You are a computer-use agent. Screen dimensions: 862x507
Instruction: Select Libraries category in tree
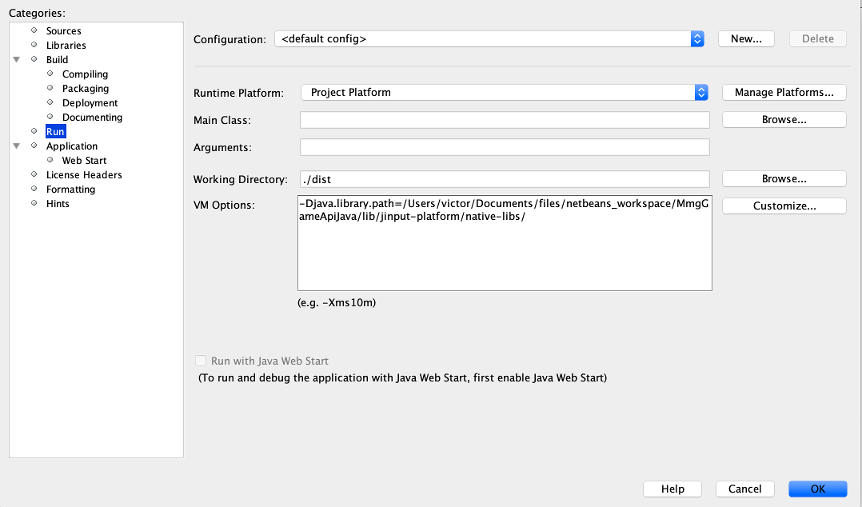click(65, 45)
